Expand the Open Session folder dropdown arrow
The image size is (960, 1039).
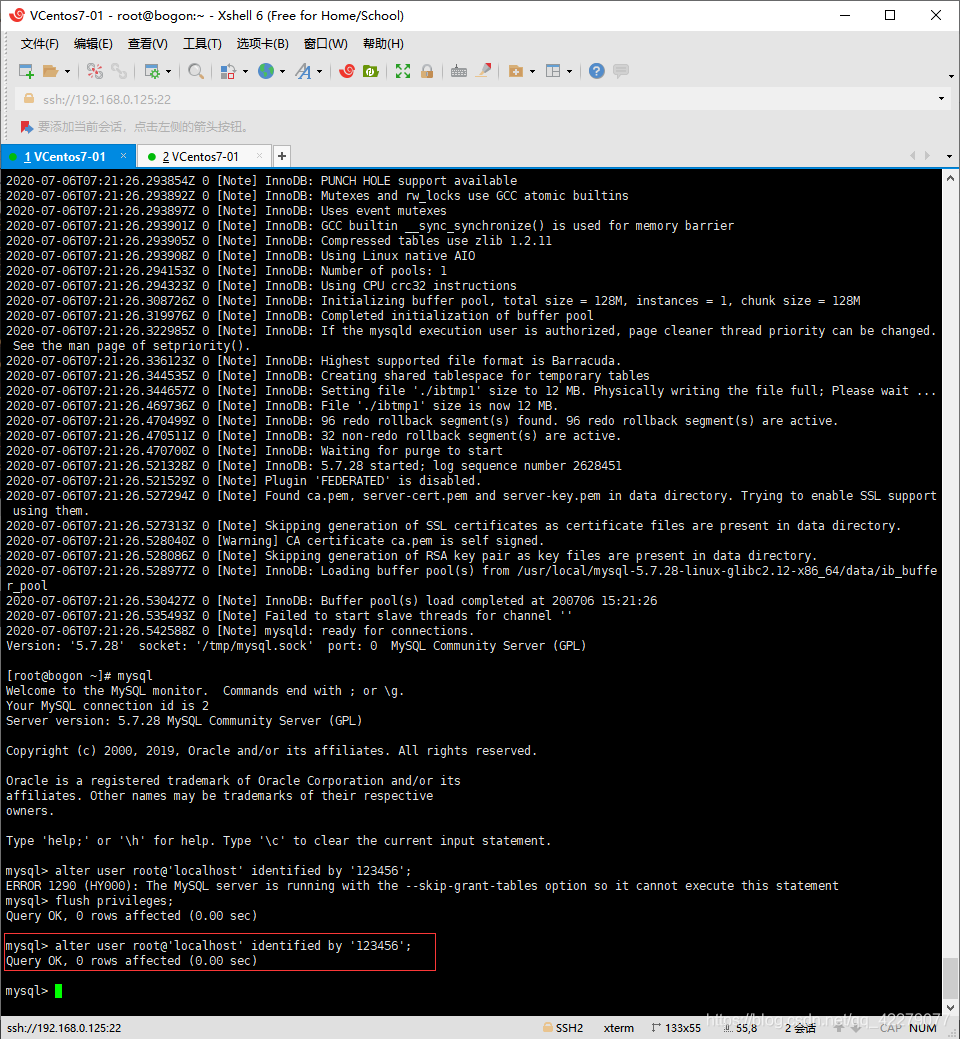(67, 72)
